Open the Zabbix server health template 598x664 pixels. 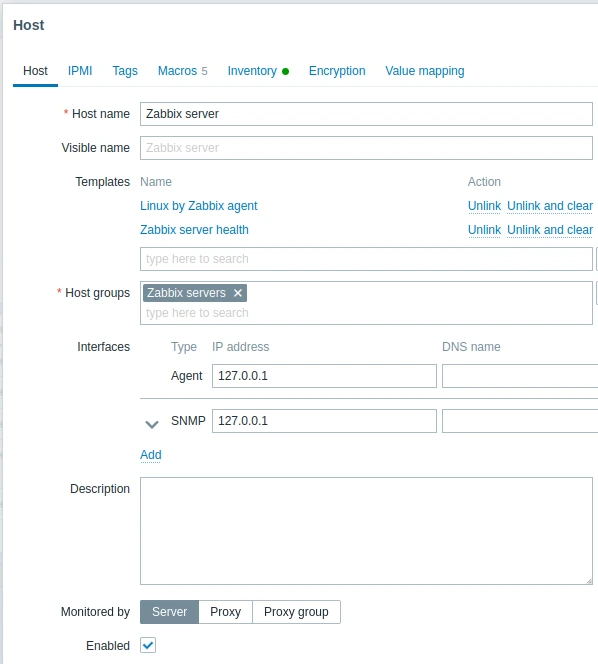(194, 230)
